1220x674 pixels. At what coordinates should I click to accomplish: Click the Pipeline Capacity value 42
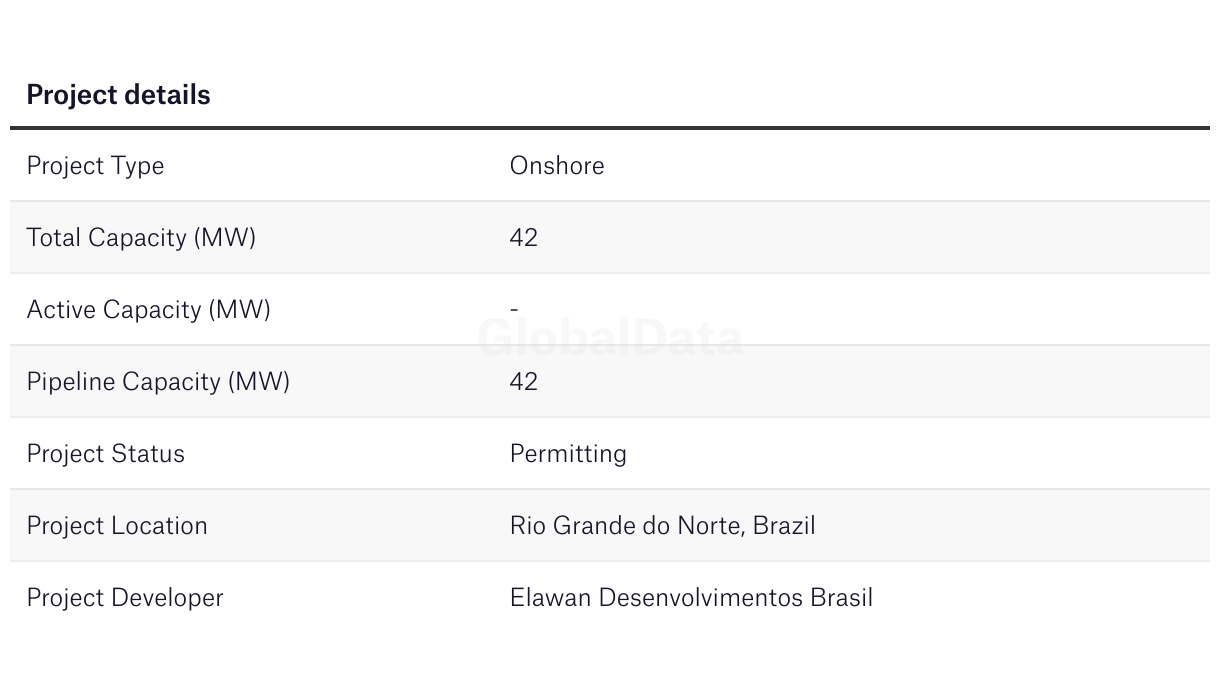pos(524,381)
